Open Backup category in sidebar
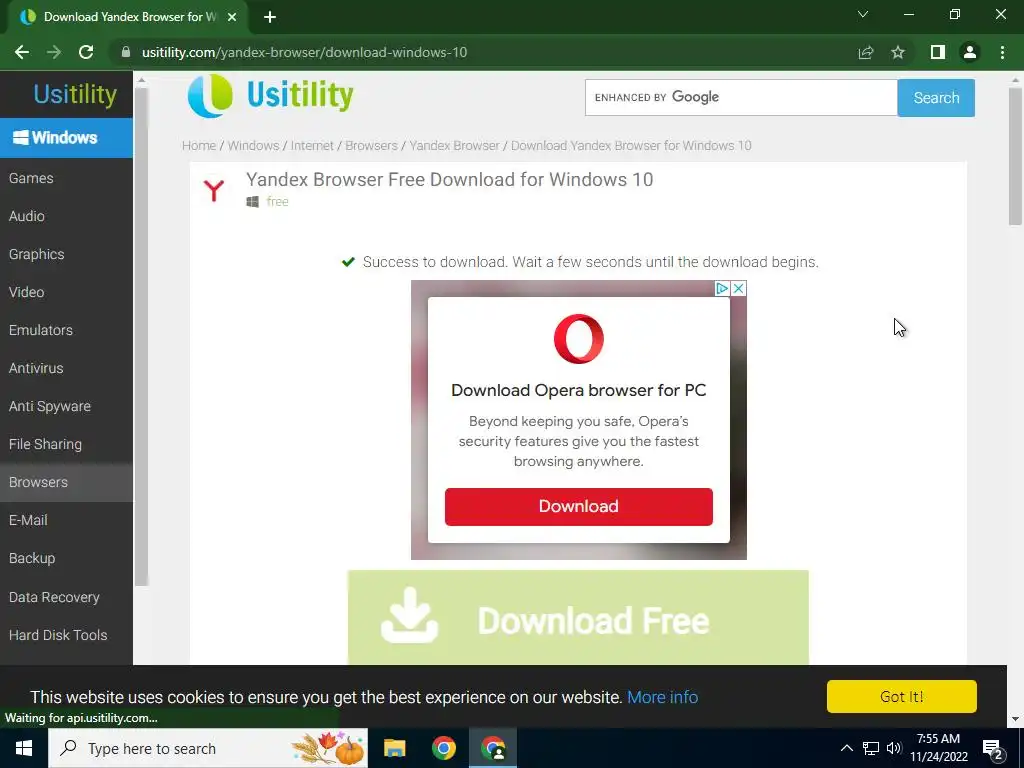Viewport: 1024px width, 768px height. (x=66, y=558)
